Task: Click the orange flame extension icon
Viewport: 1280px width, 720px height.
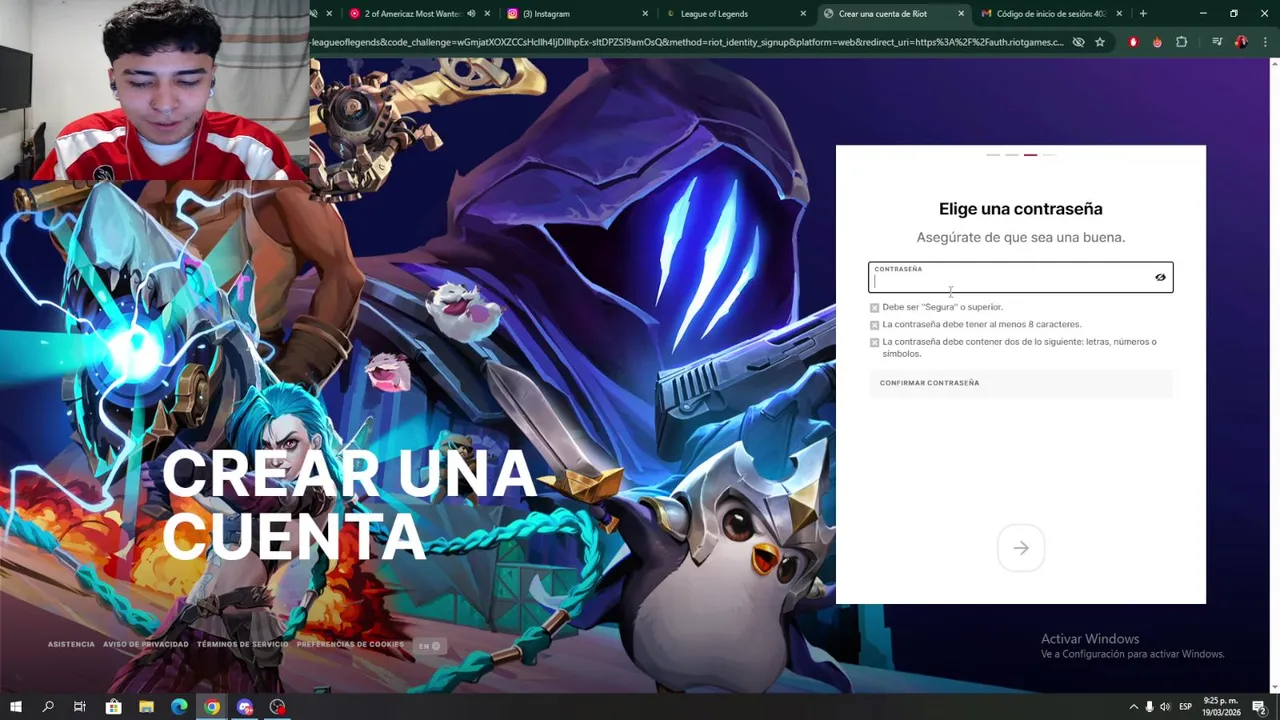Action: [x=1157, y=42]
